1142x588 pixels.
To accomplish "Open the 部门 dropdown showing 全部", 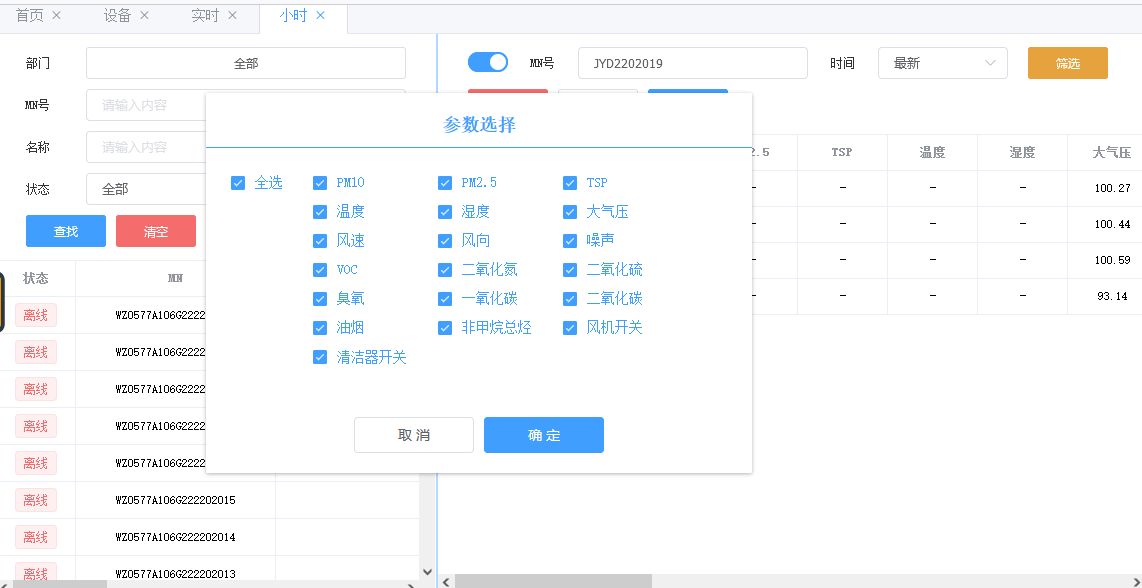I will coord(246,63).
